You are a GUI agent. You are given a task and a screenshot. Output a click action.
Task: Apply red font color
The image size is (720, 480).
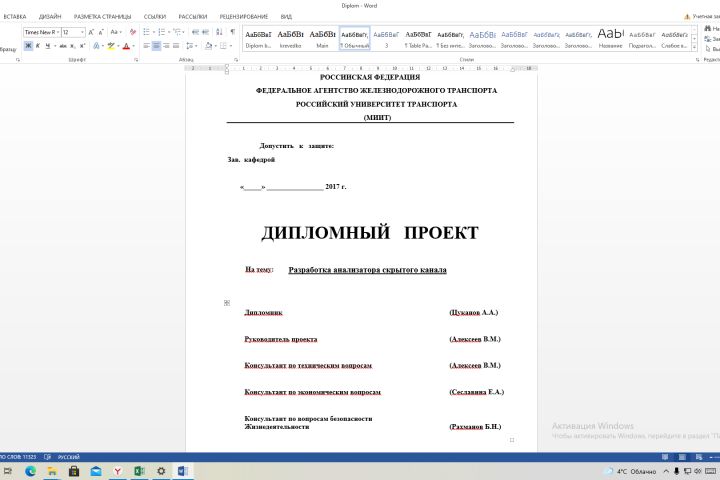[126, 45]
